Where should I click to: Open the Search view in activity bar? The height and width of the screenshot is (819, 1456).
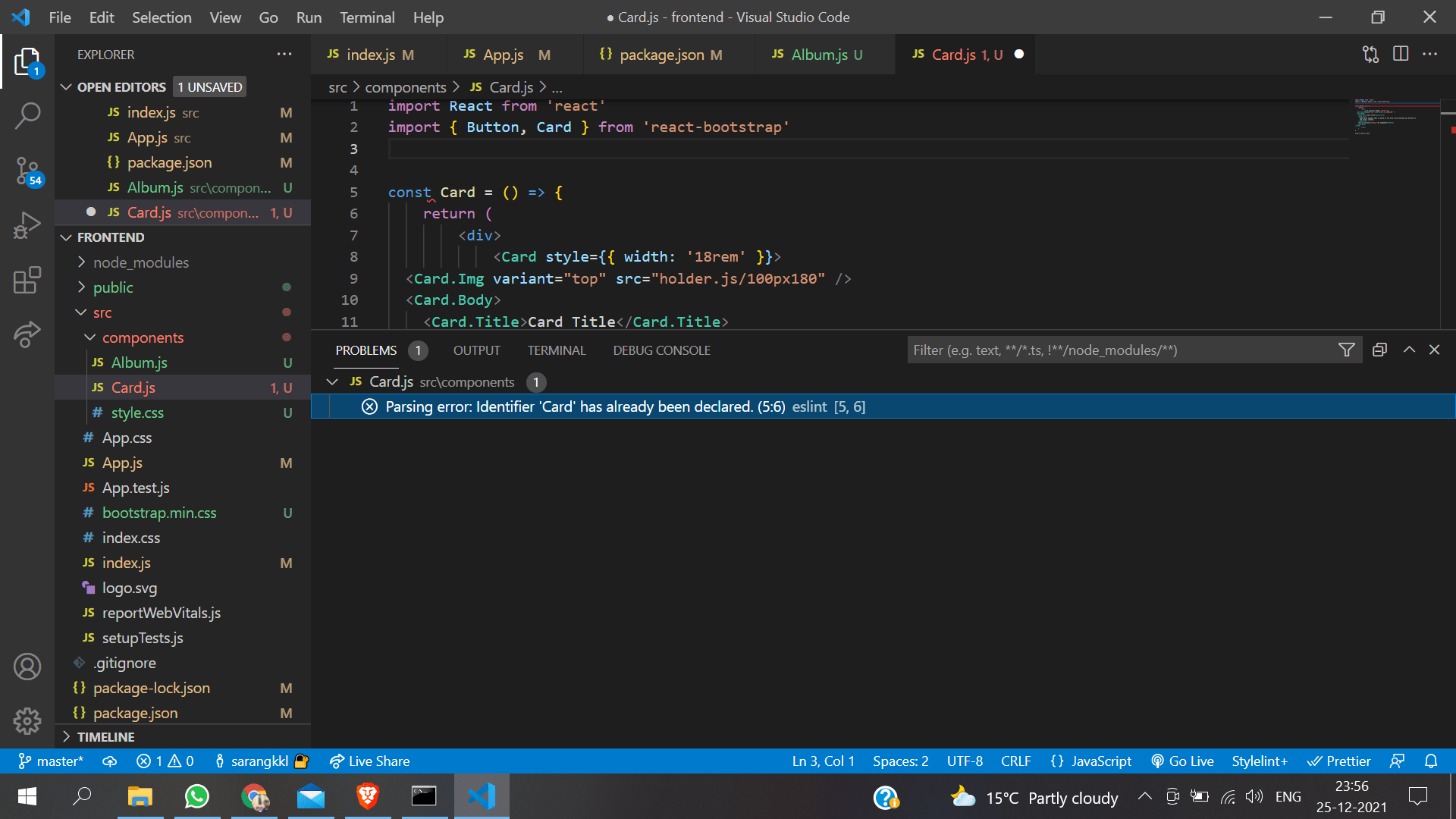click(x=27, y=116)
